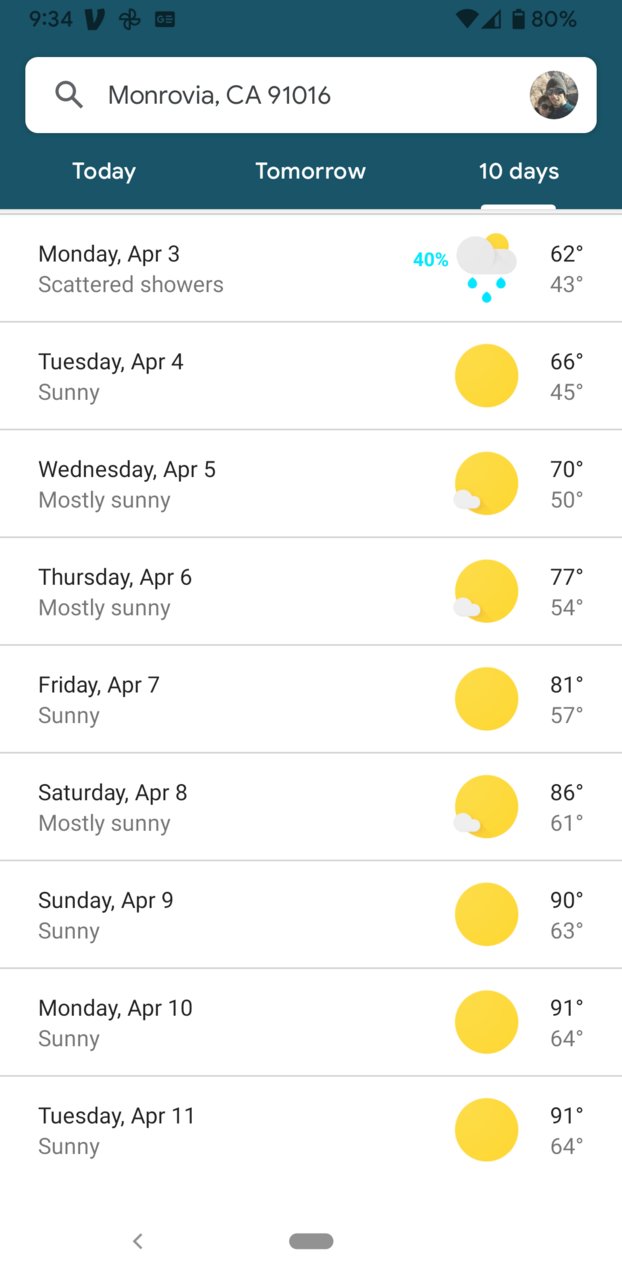The image size is (622, 1279).
Task: Tap the 40% precipitation label
Action: (431, 260)
